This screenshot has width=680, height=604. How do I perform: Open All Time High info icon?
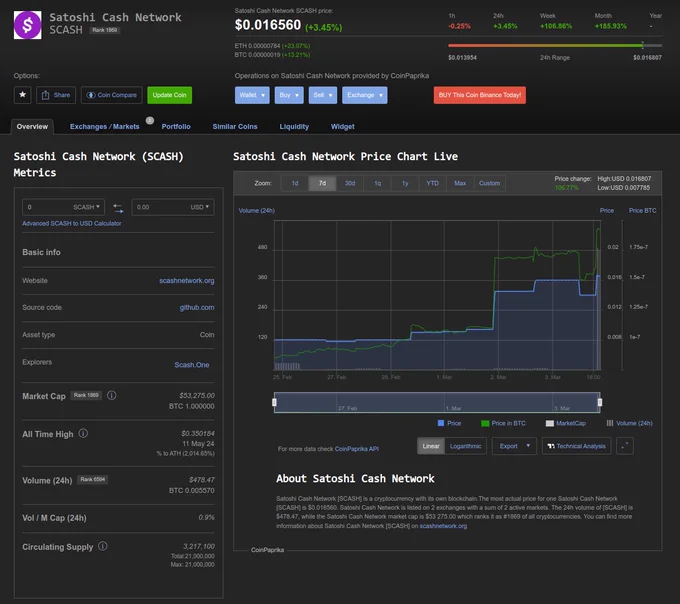click(x=83, y=434)
